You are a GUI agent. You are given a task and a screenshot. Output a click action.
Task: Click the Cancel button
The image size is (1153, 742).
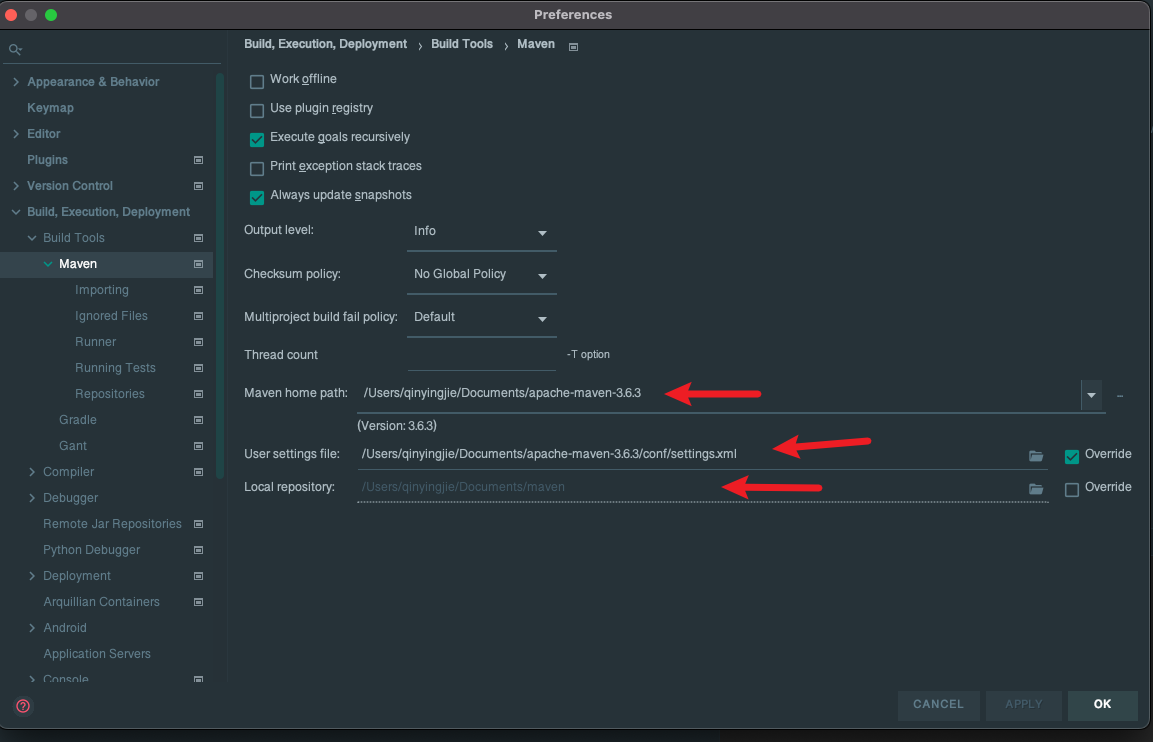[x=937, y=704]
